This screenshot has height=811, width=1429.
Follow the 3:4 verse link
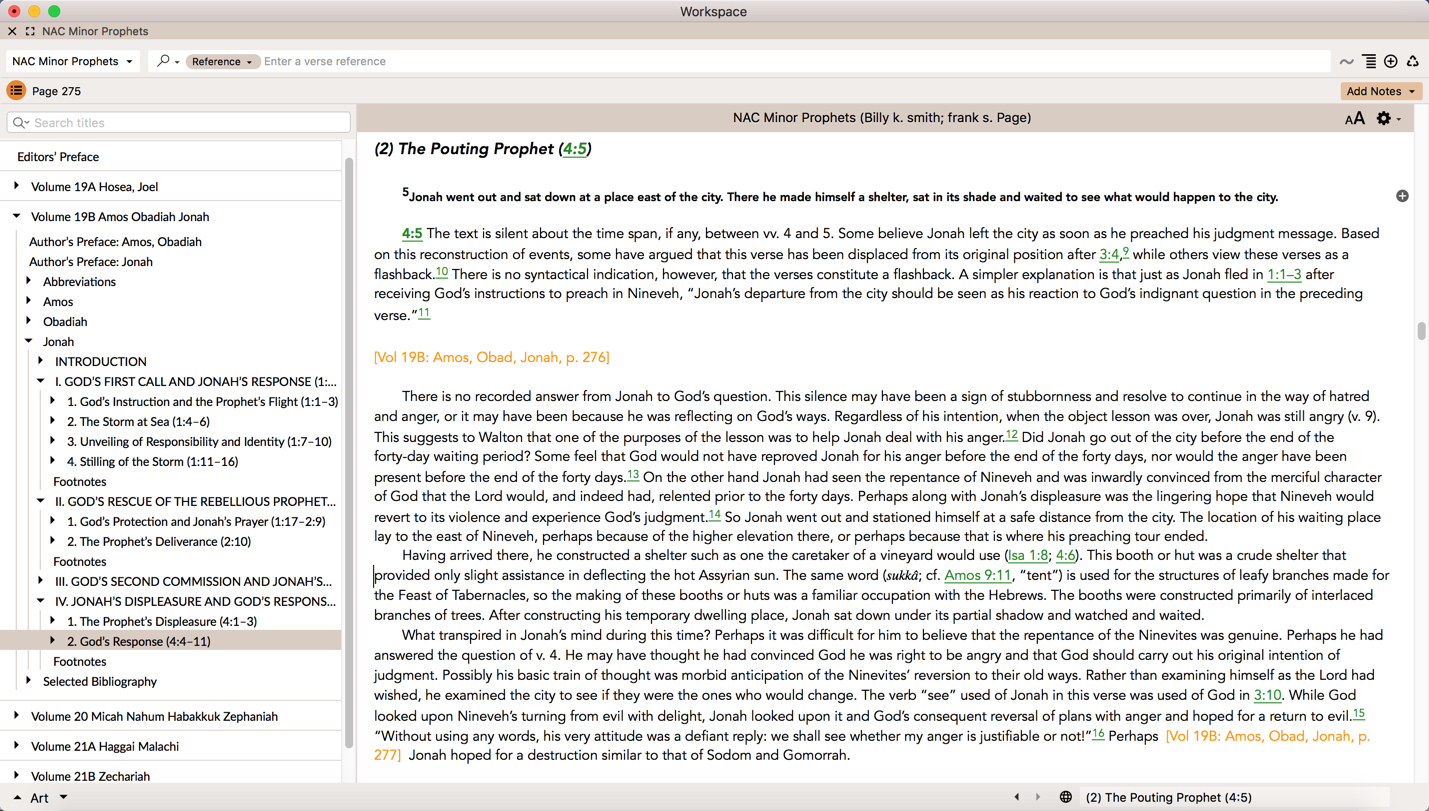click(1109, 255)
